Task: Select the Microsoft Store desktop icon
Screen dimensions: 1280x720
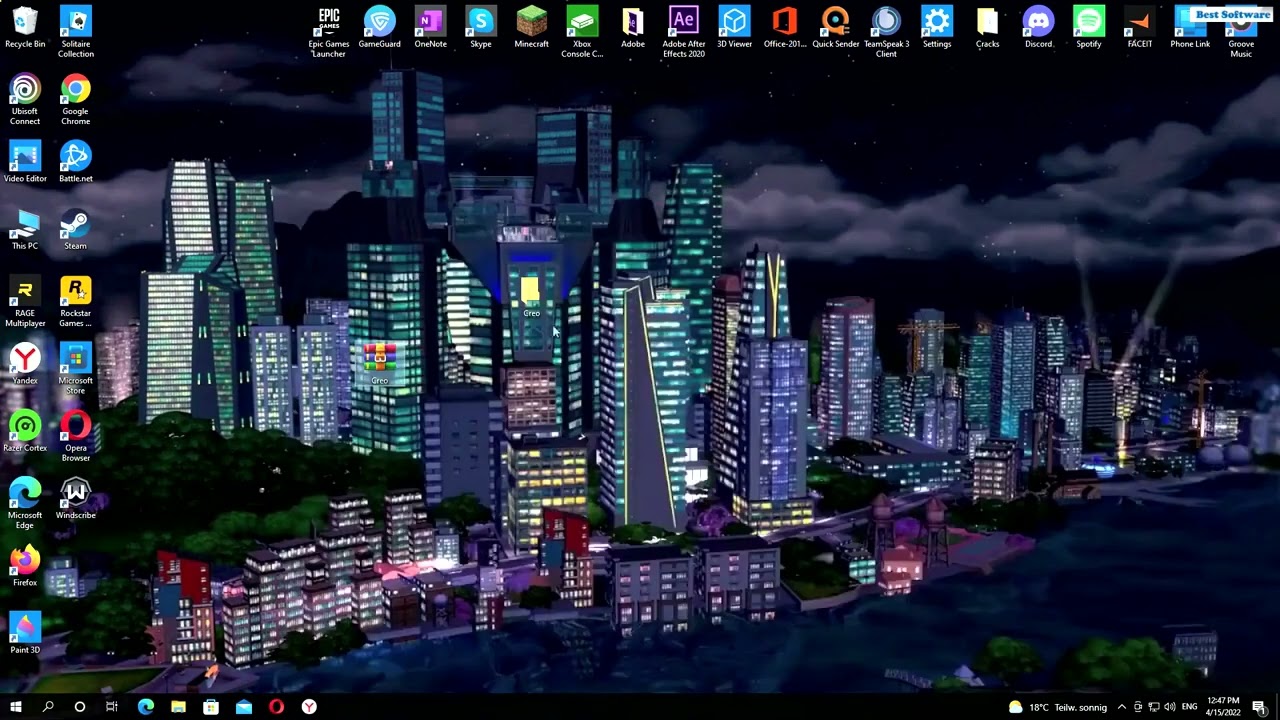Action: pyautogui.click(x=76, y=369)
